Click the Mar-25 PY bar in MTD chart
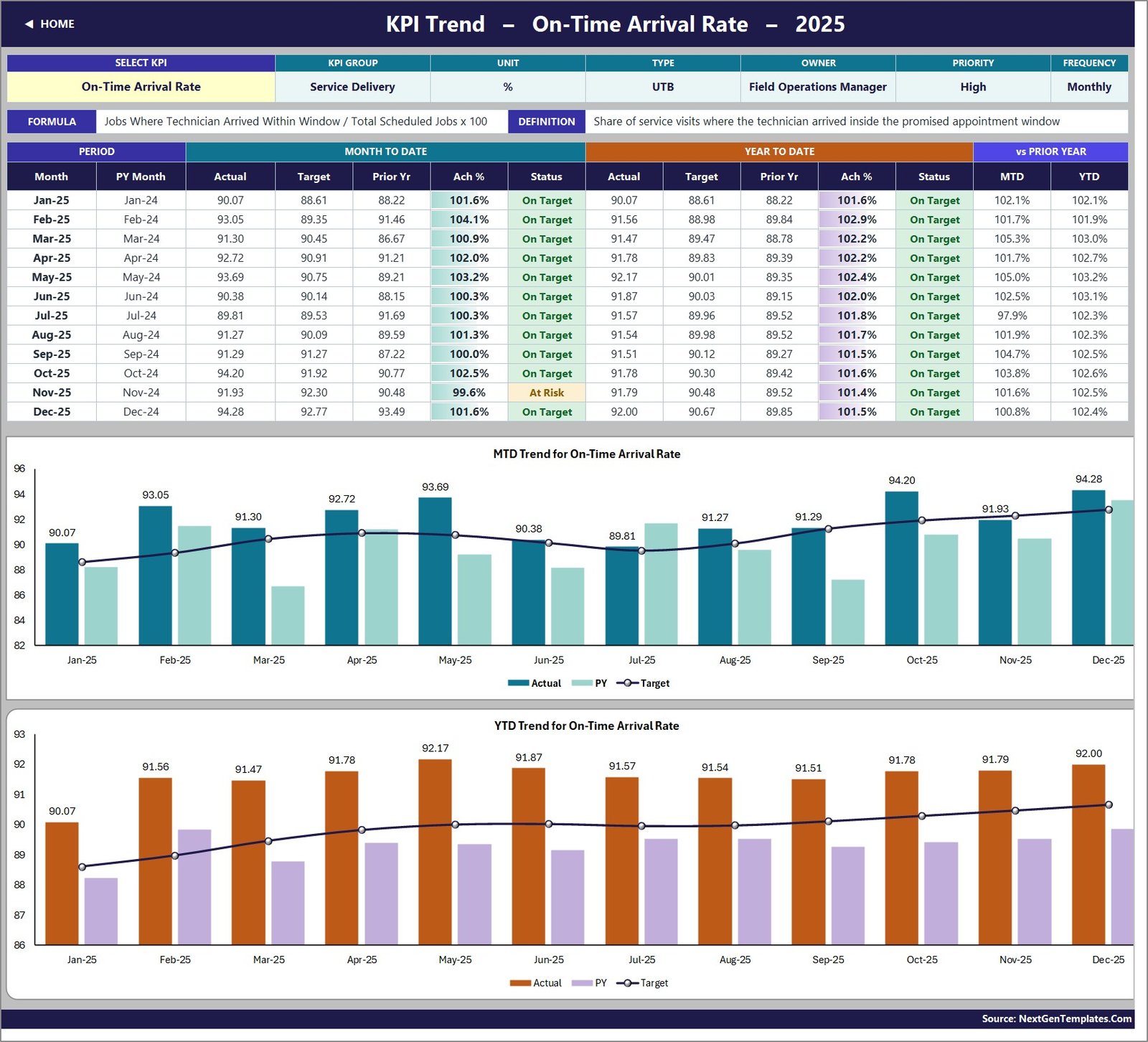 click(288, 615)
